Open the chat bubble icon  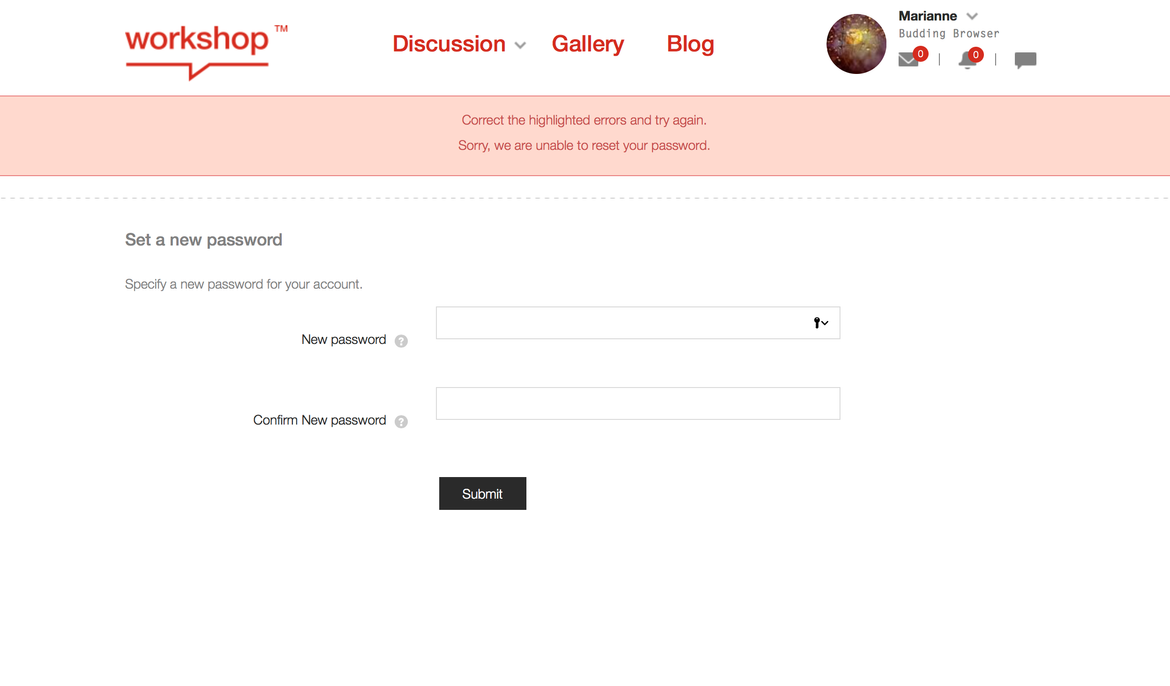click(x=1026, y=60)
